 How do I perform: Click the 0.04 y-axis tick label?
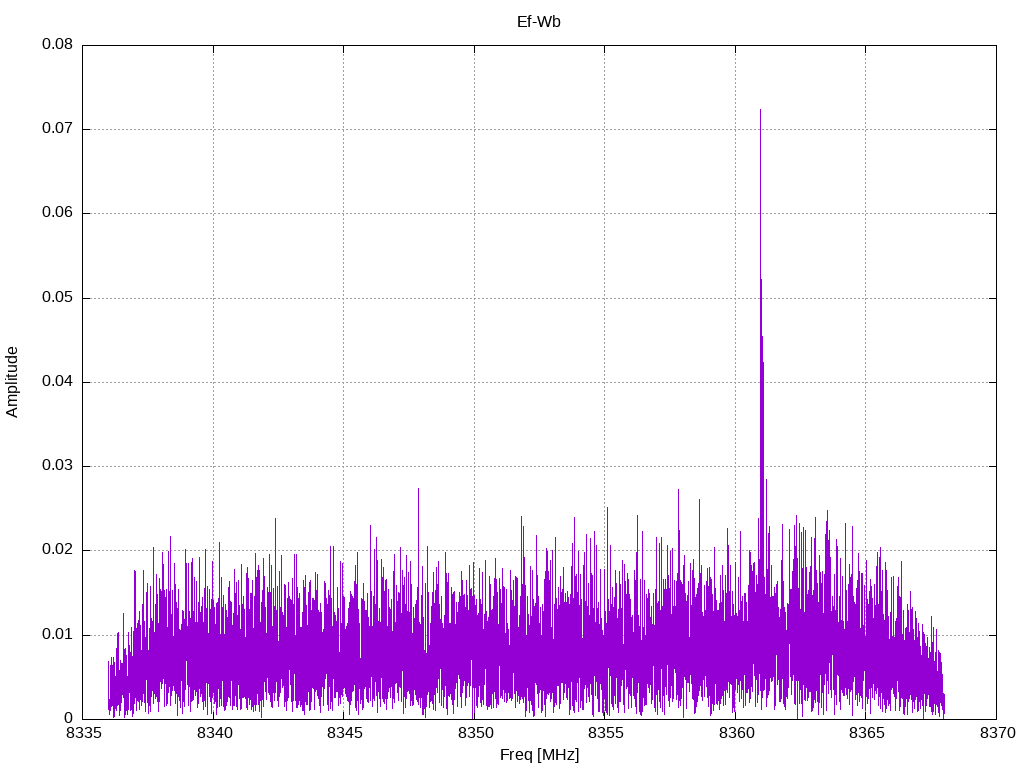click(x=57, y=382)
